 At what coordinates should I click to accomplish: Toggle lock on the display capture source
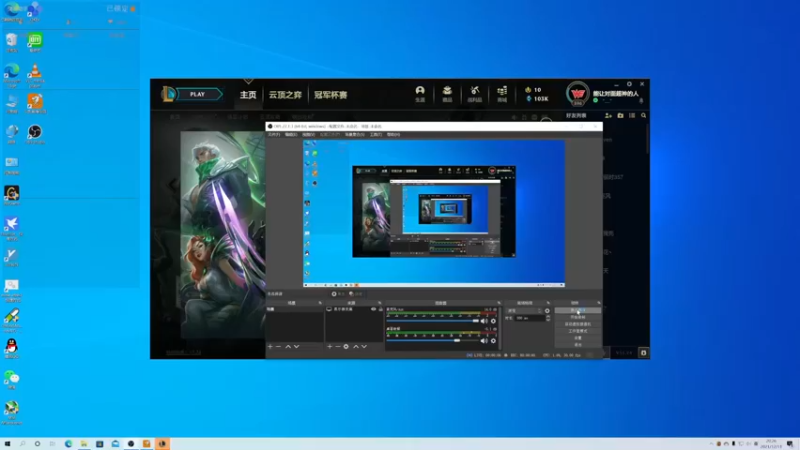tap(381, 309)
